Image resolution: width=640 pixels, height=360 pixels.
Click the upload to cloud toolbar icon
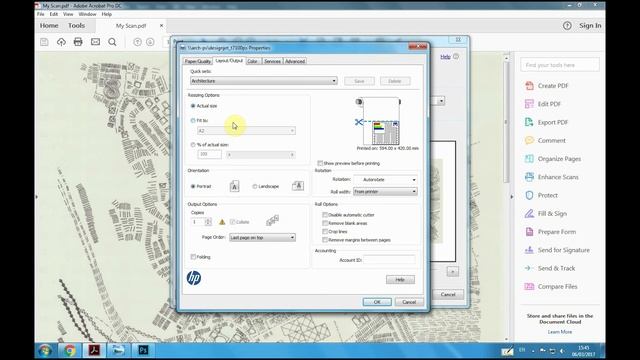point(61,42)
